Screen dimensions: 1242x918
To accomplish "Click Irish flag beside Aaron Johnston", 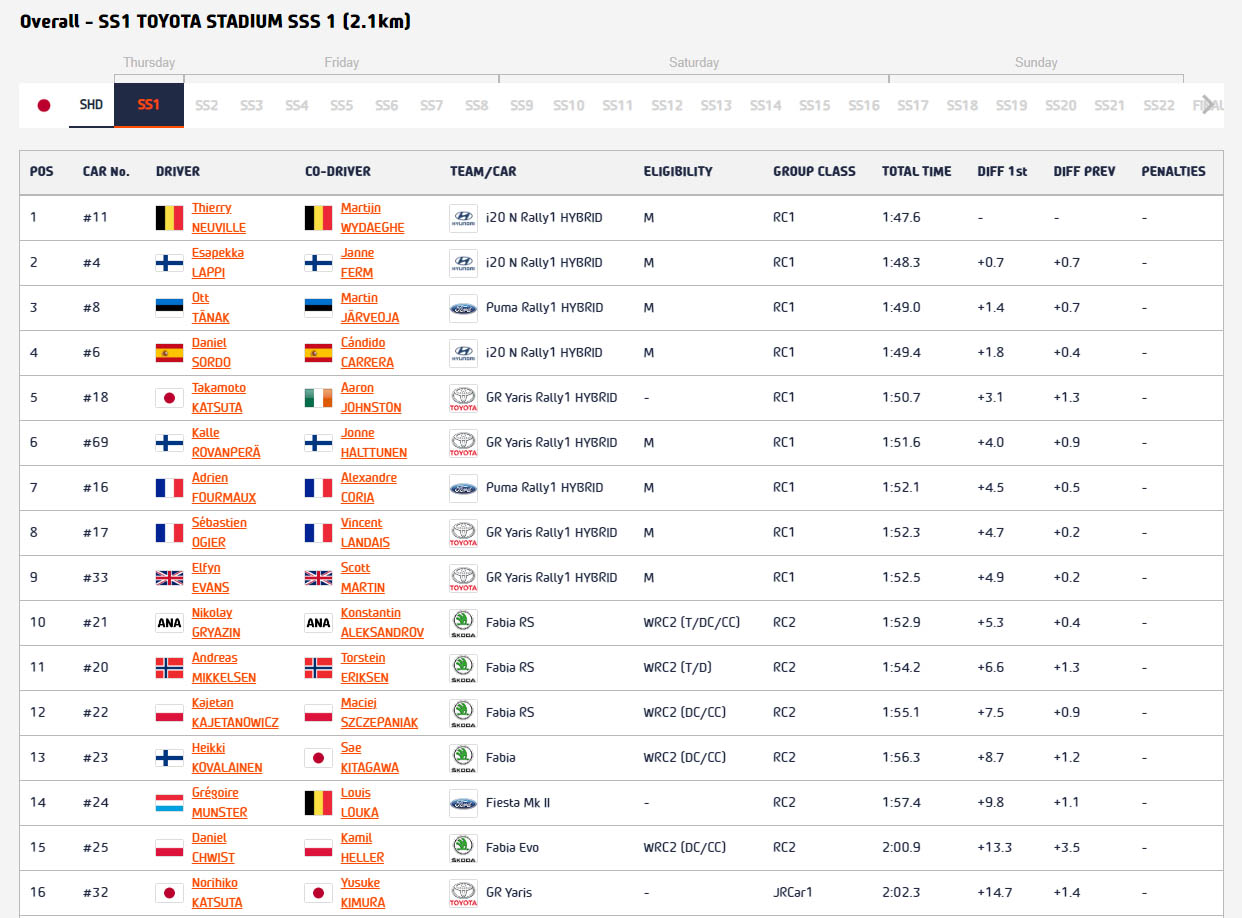I will coord(318,398).
